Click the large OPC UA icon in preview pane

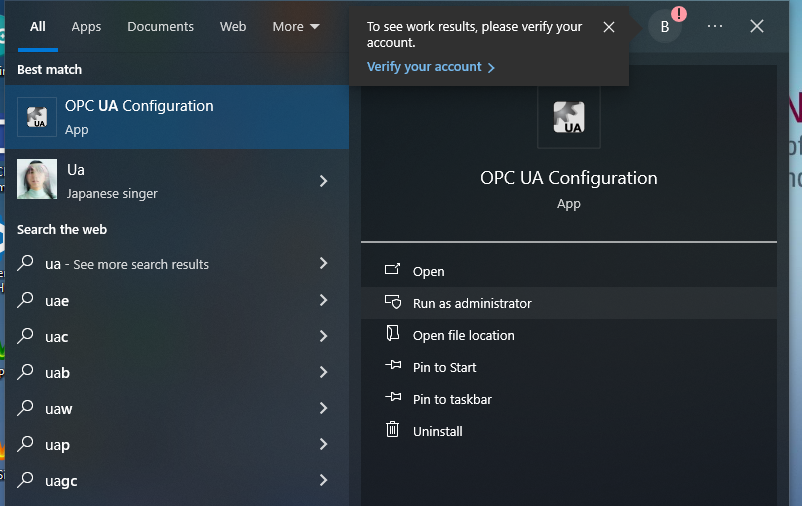pos(568,117)
